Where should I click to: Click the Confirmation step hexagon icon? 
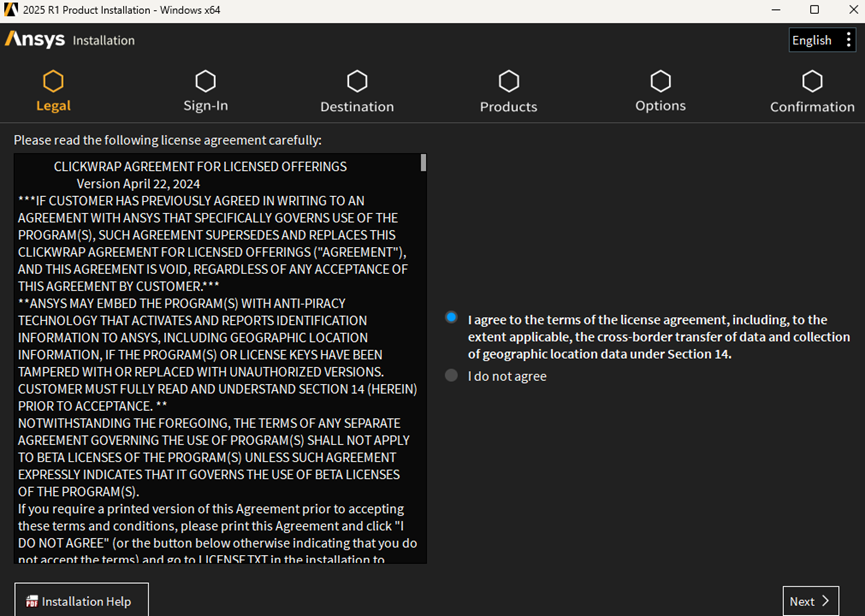(812, 82)
